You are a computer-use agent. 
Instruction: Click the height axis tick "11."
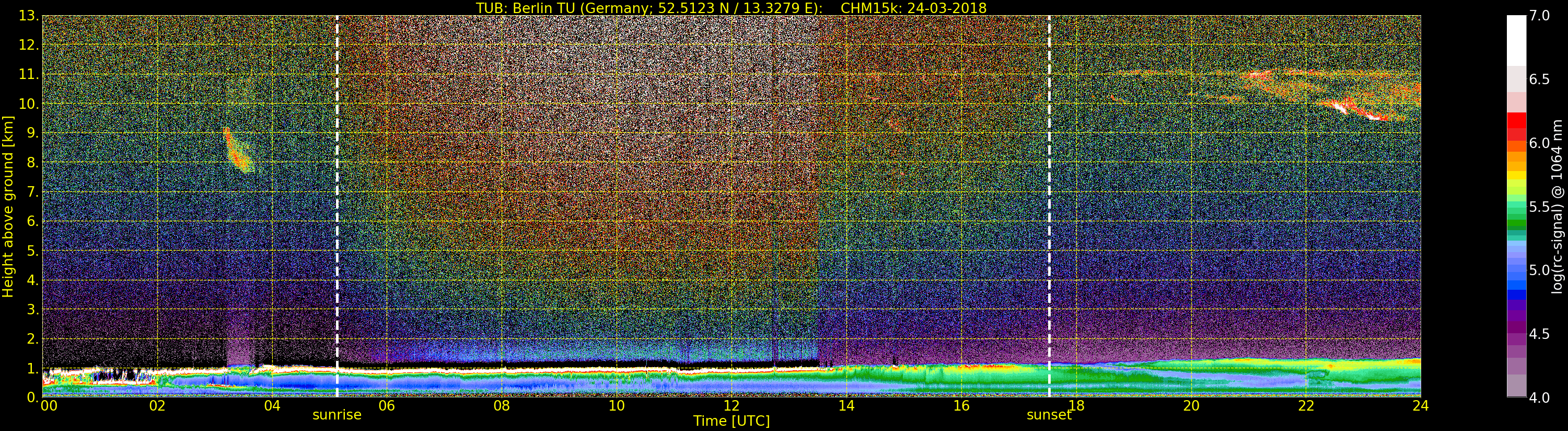pyautogui.click(x=29, y=74)
